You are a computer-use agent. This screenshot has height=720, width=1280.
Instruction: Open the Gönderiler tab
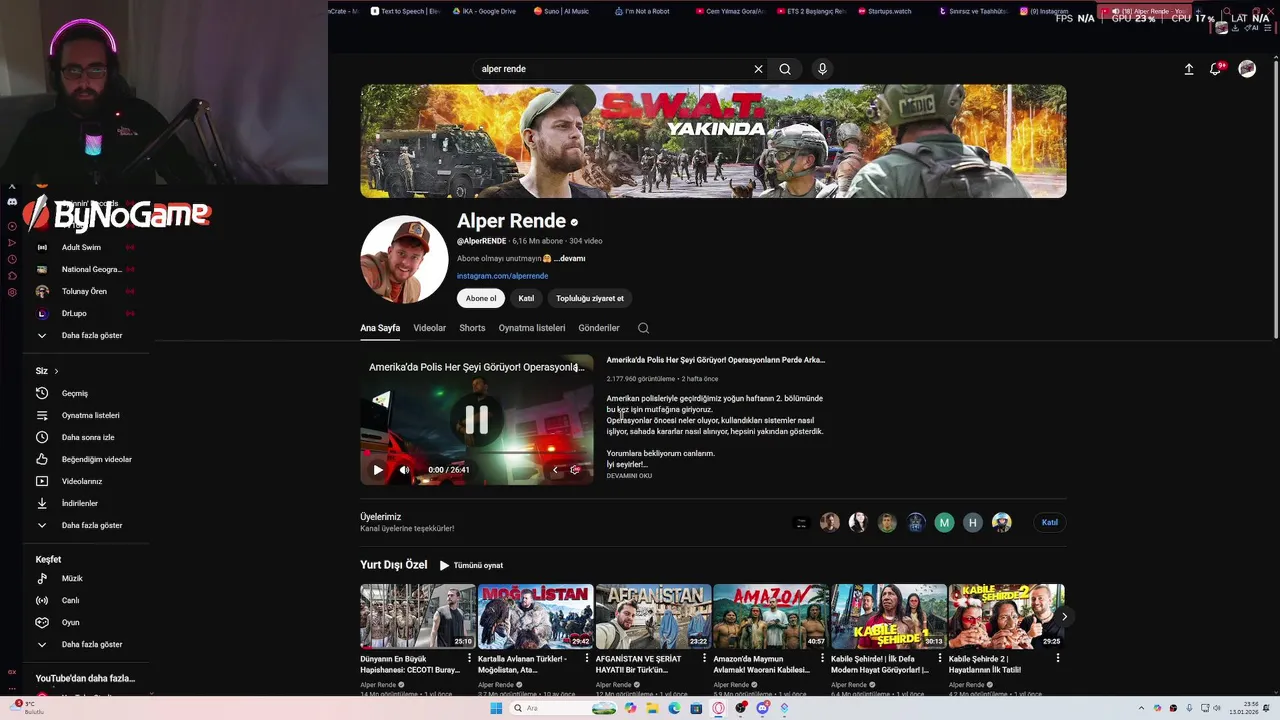point(599,328)
